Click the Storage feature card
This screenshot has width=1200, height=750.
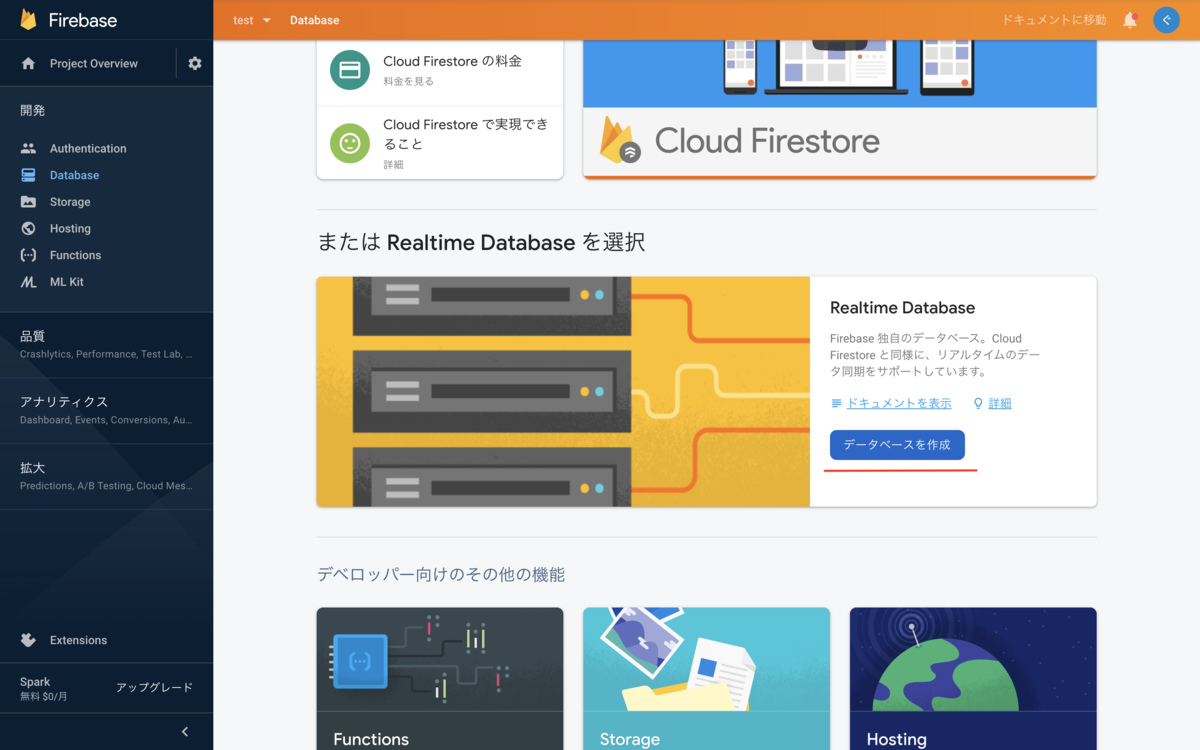(706, 679)
